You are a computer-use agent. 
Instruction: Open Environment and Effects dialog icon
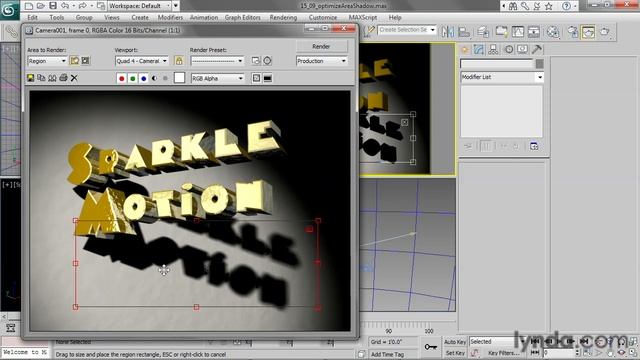(x=267, y=61)
